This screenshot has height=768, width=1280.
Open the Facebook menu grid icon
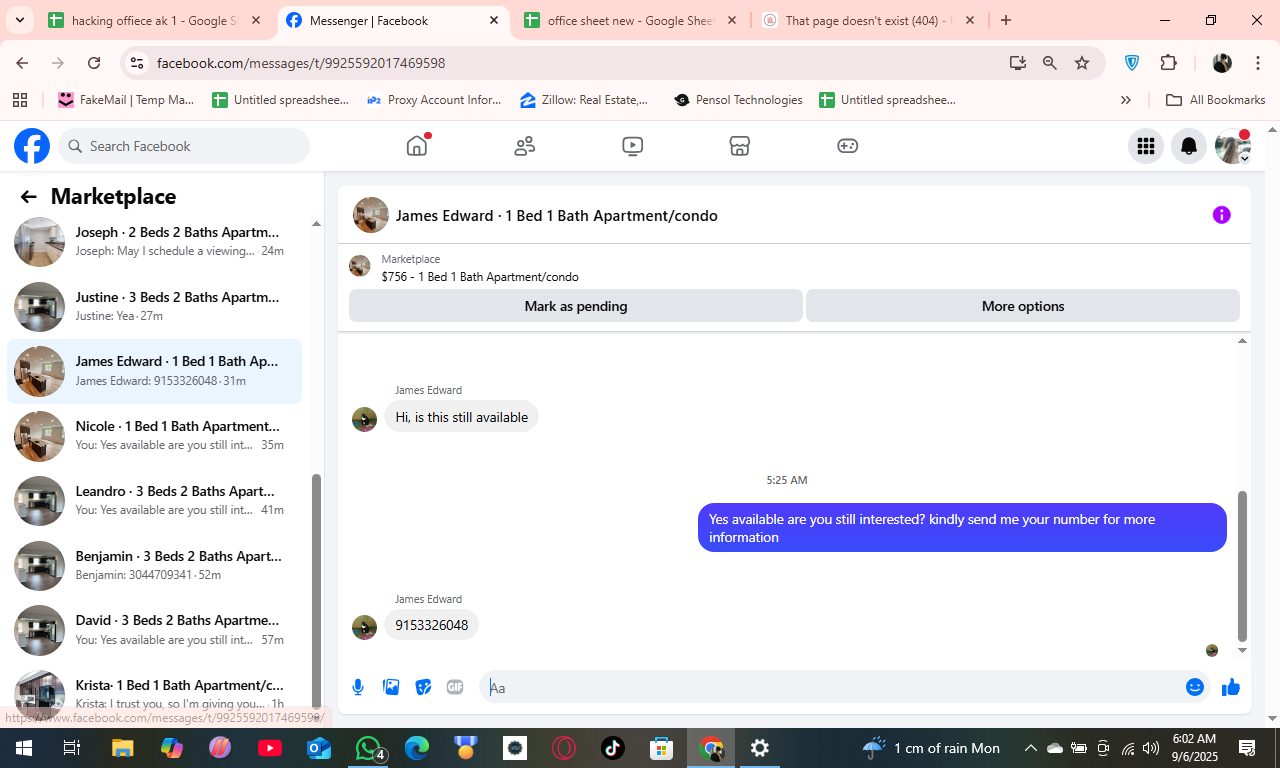point(1146,146)
